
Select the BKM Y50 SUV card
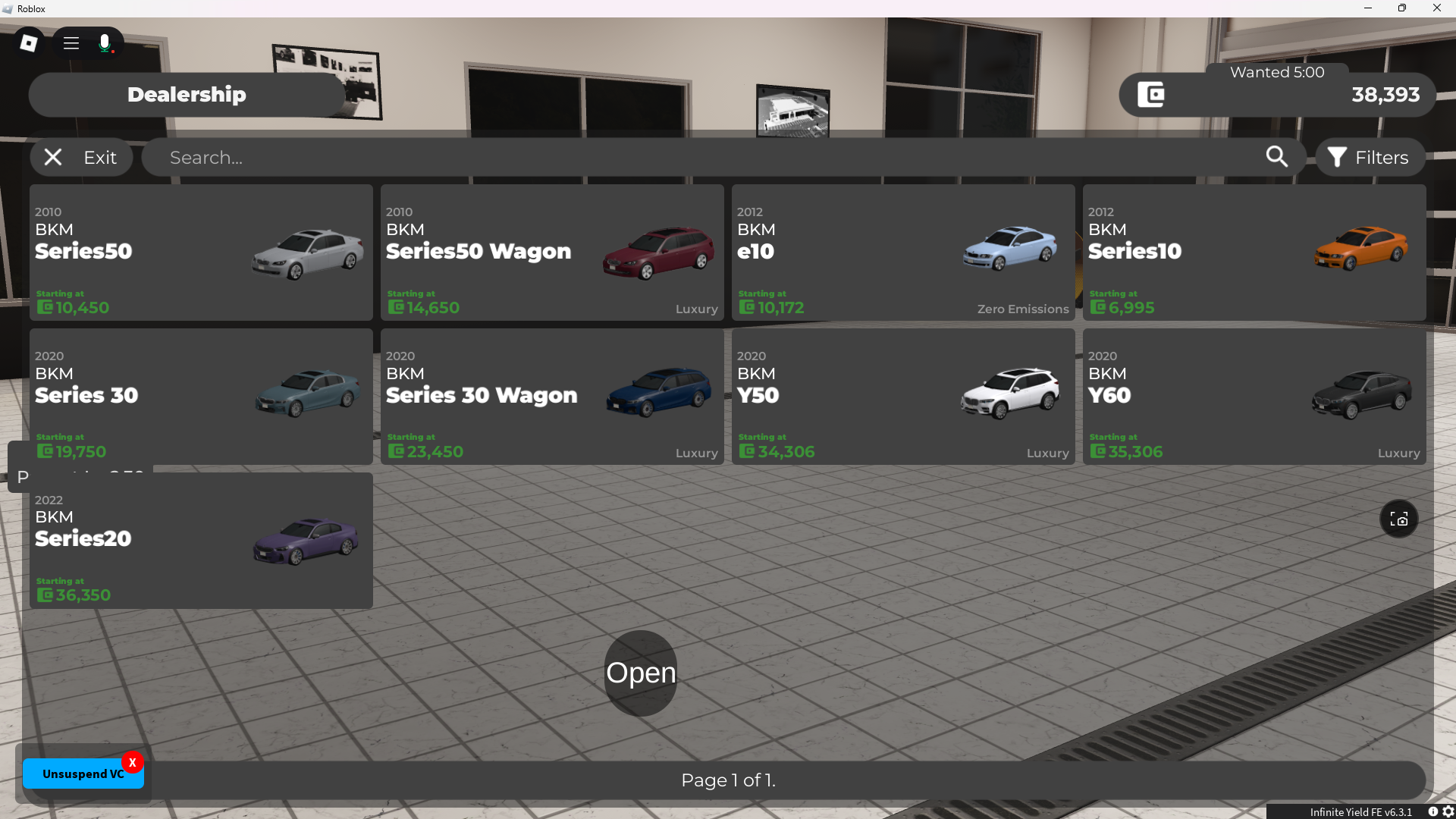click(902, 397)
